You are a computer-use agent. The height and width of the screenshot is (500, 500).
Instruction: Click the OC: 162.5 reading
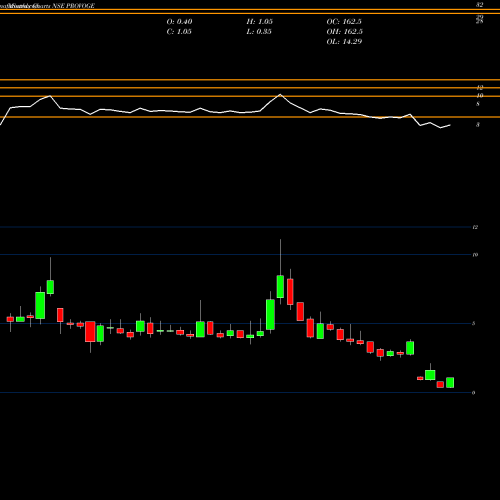(x=344, y=21)
